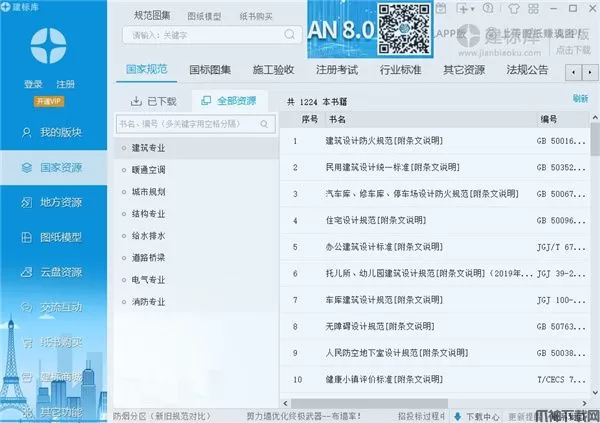Switch to the 其它资源 tab

pos(464,70)
